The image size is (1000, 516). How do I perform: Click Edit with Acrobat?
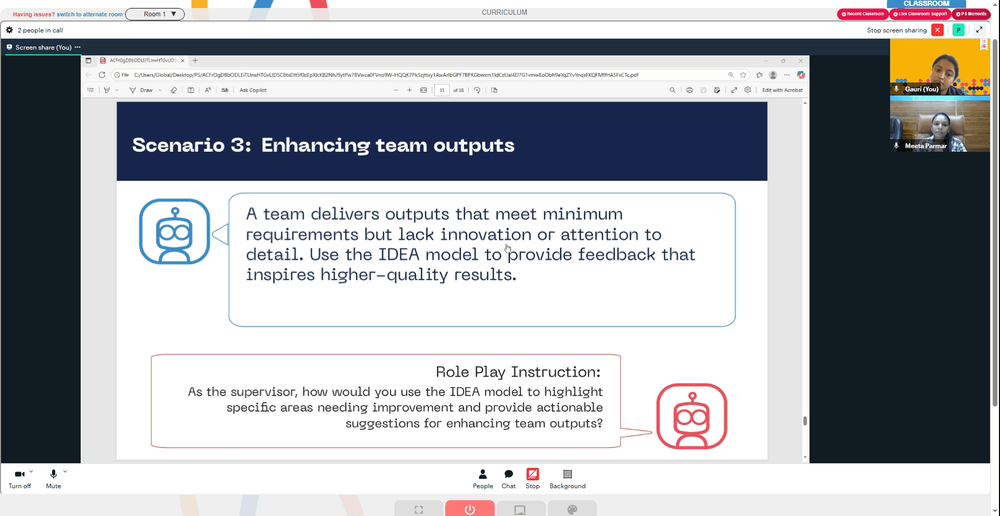pos(782,90)
